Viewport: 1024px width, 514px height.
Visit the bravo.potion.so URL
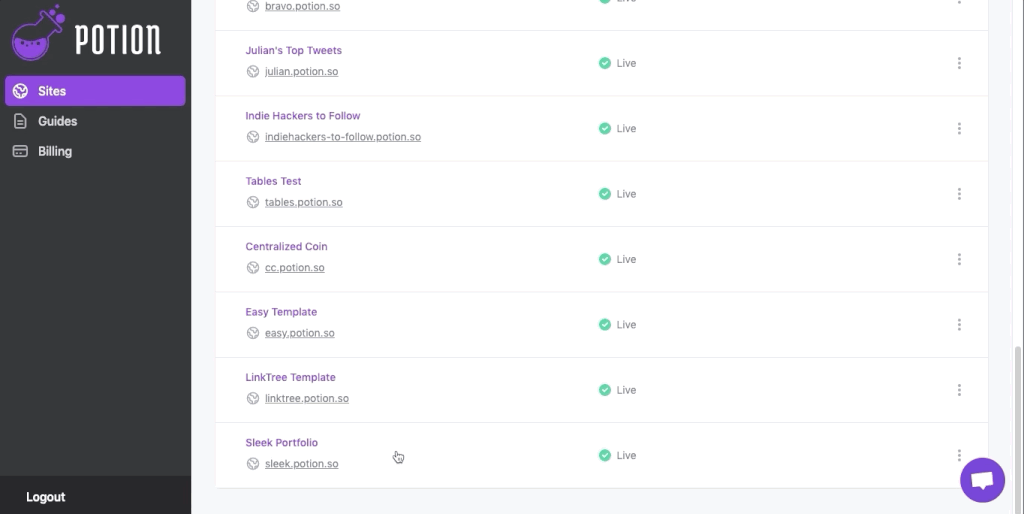pos(302,6)
